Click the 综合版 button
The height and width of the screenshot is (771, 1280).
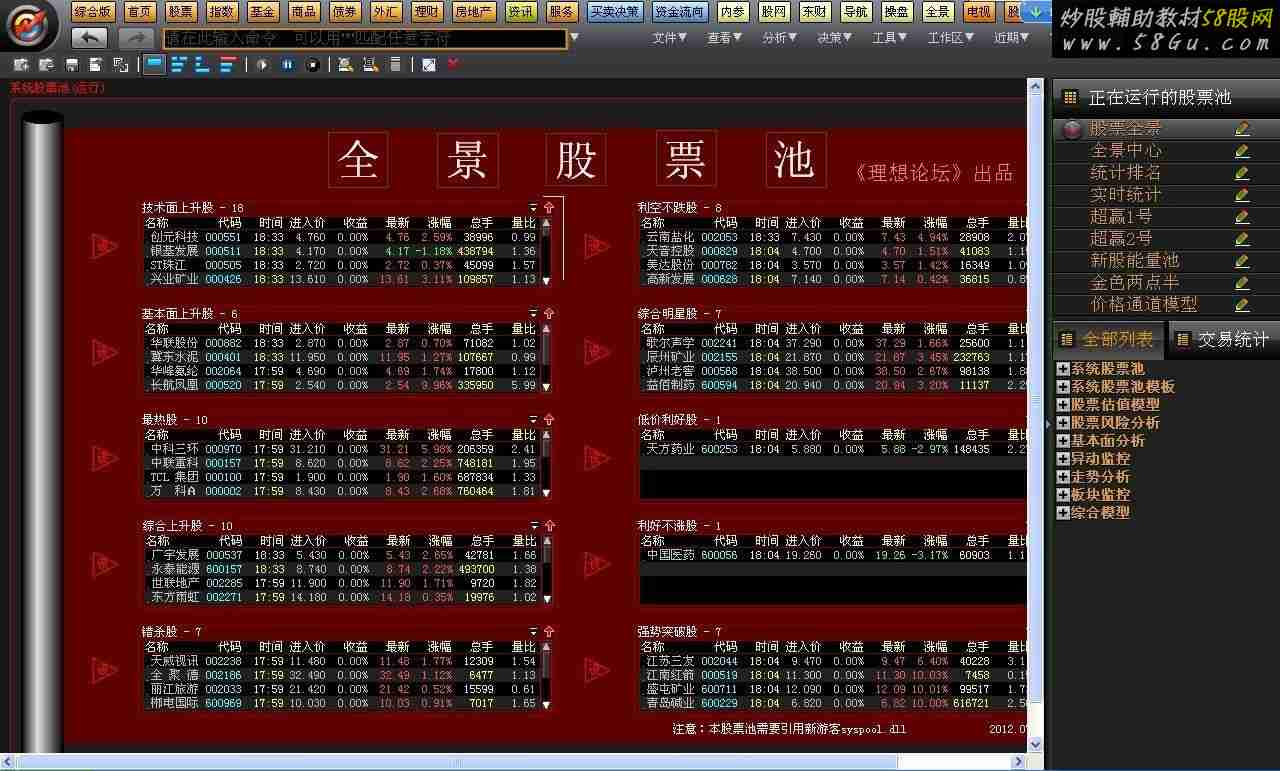[x=93, y=12]
